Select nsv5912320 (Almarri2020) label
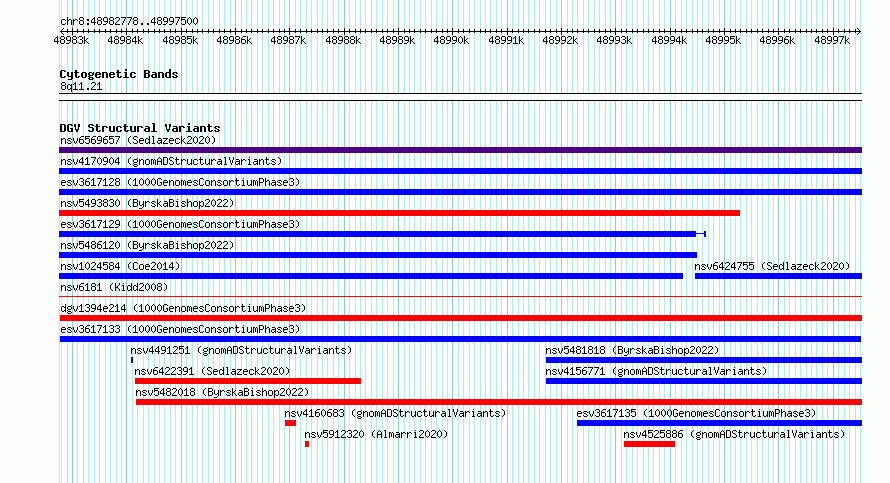Viewport: 890px width, 483px height. point(376,434)
